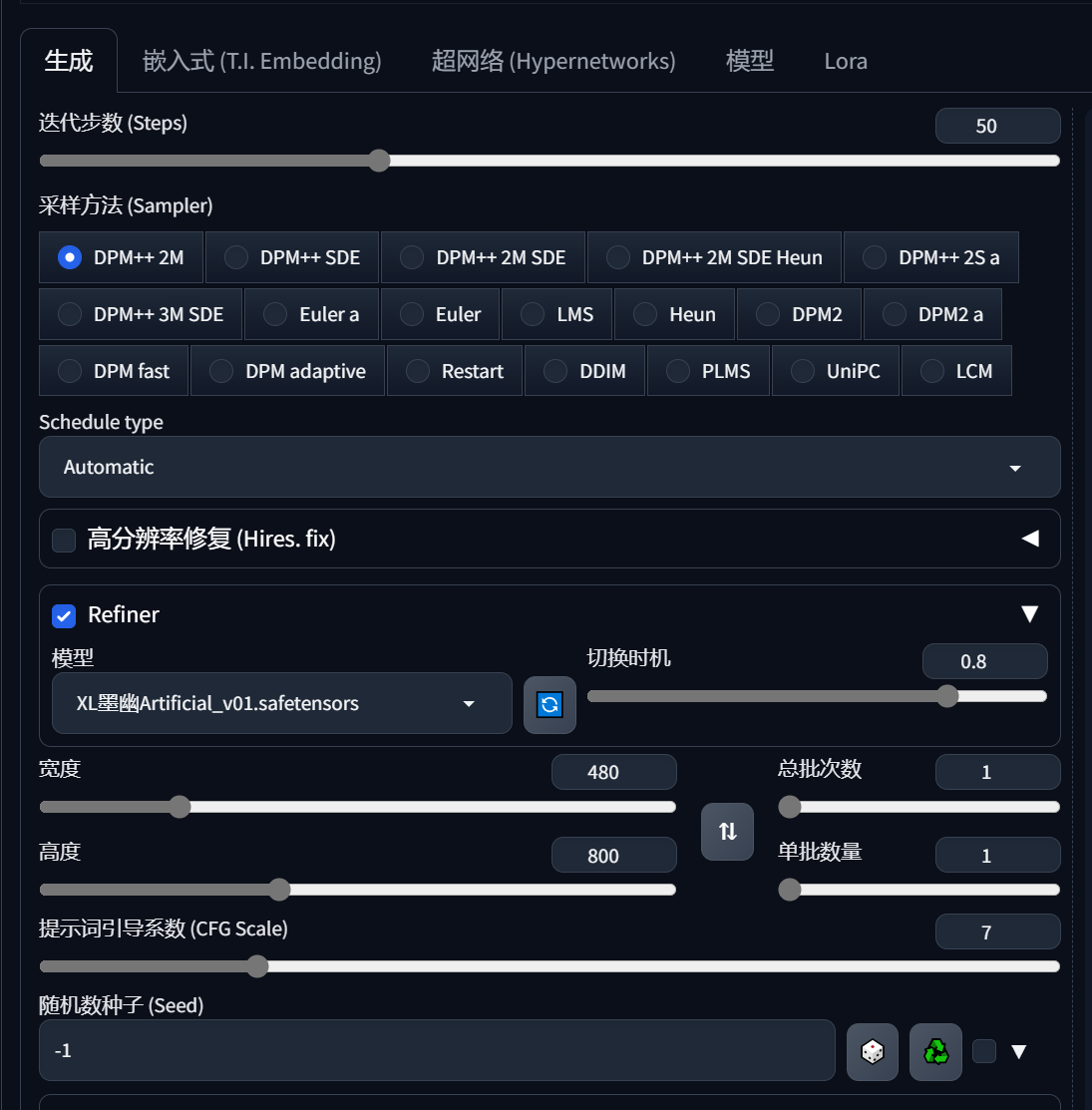Tick the extra seed checkbox
Viewport: 1092px width, 1110px height.
pyautogui.click(x=983, y=1051)
